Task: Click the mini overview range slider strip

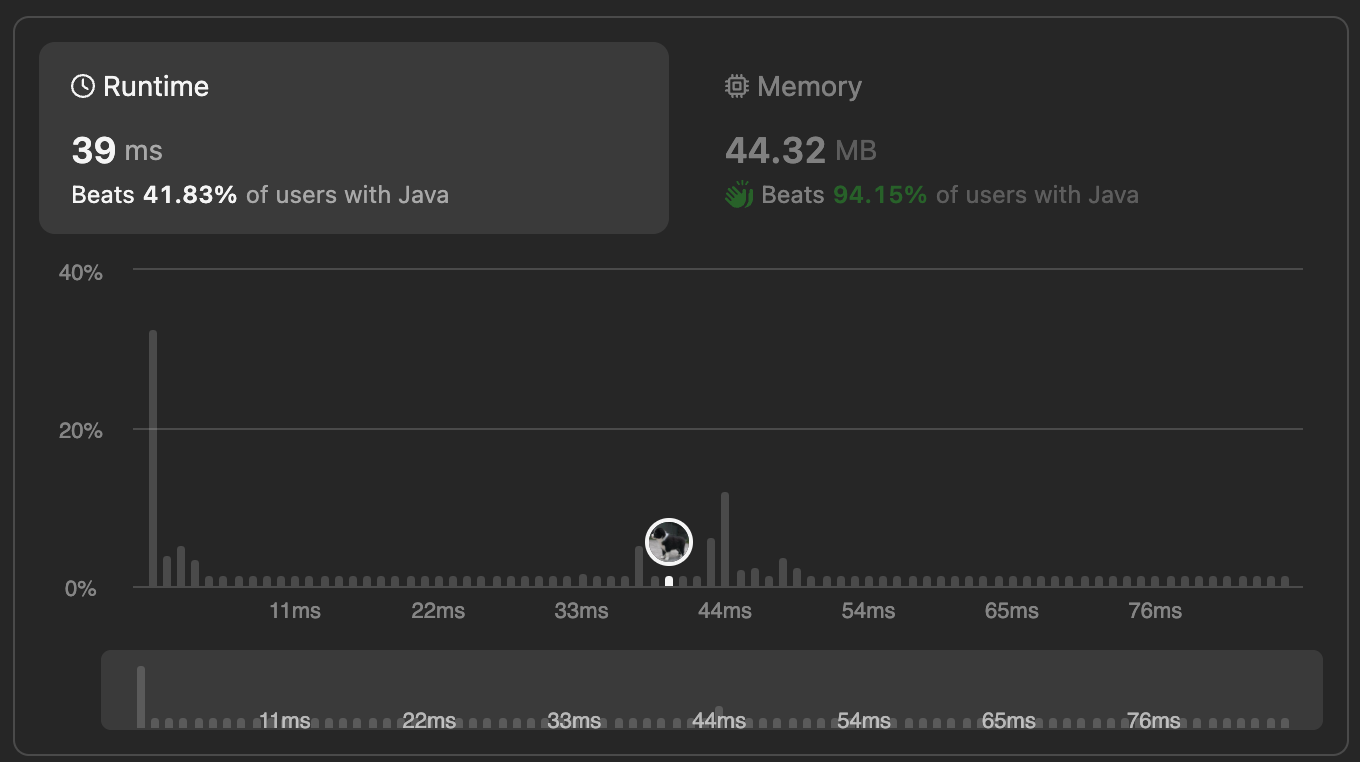Action: [x=712, y=690]
